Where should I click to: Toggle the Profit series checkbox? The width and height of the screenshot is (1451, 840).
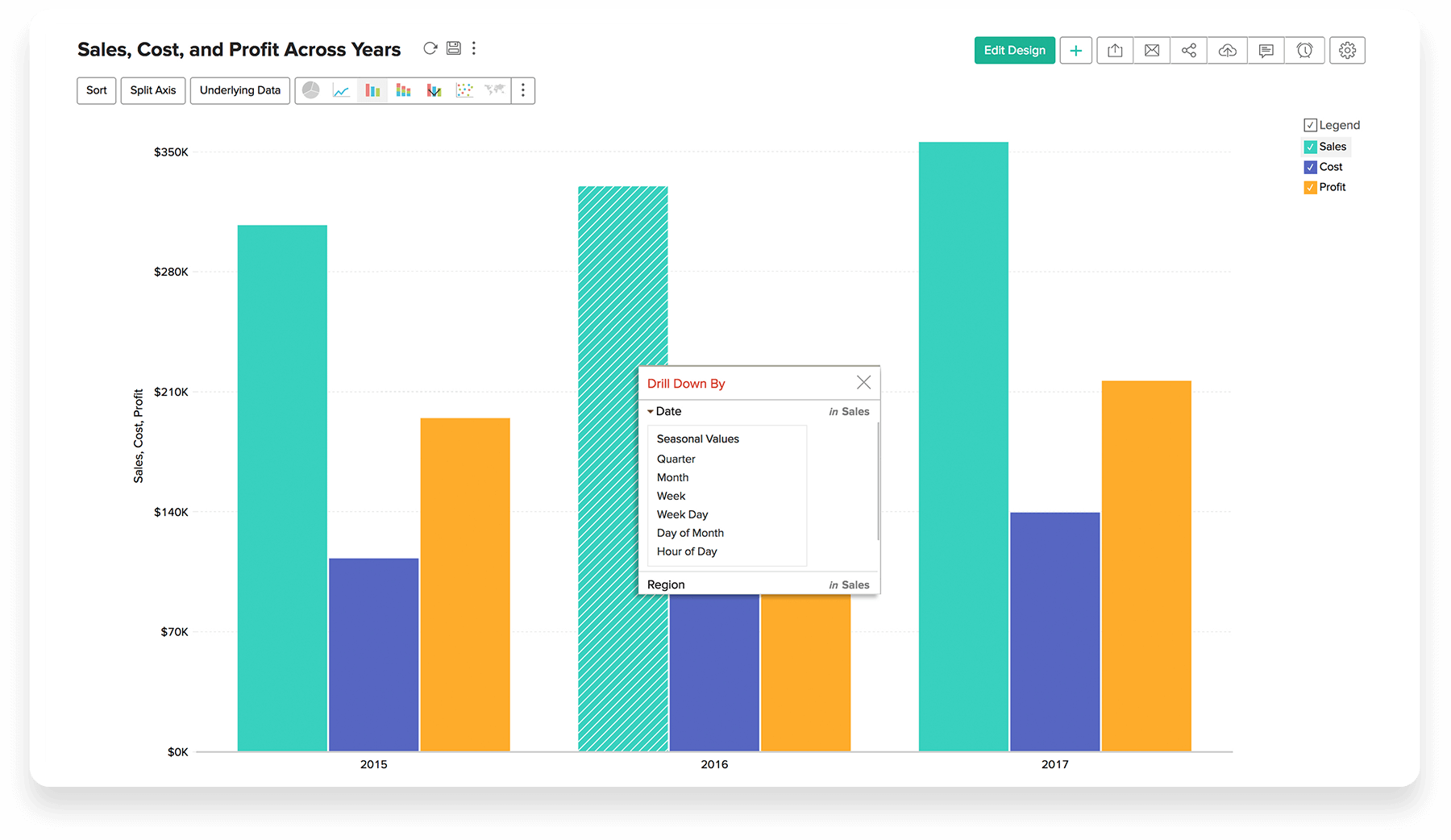[1310, 187]
